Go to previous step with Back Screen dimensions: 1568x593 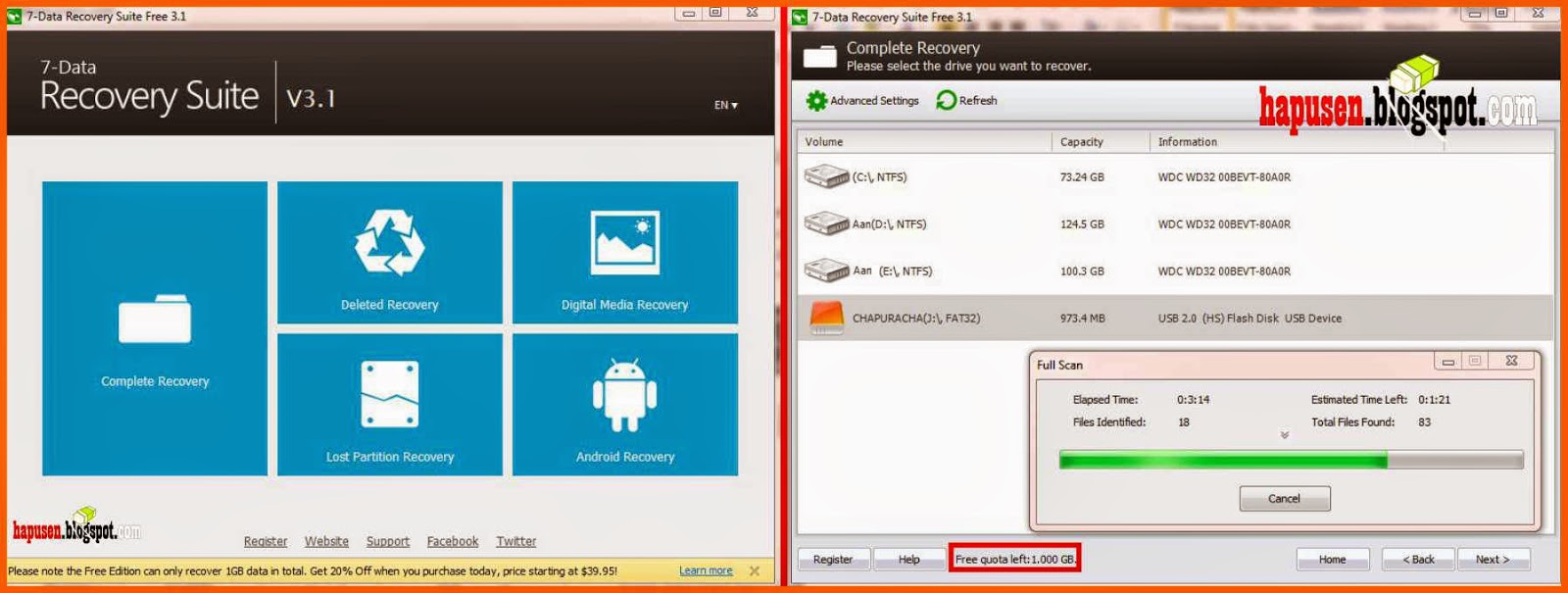click(x=1418, y=560)
